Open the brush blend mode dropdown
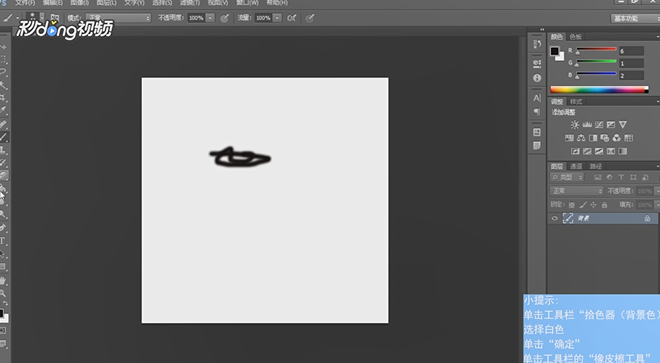 118,18
